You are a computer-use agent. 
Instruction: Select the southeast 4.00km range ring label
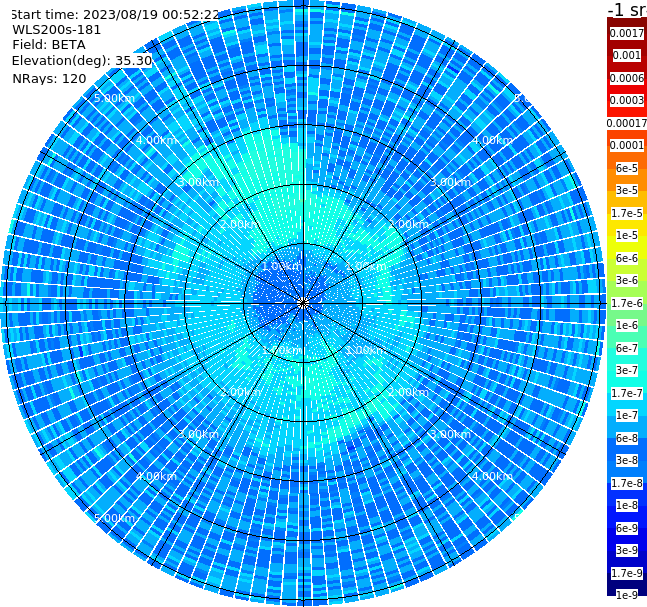(x=492, y=476)
